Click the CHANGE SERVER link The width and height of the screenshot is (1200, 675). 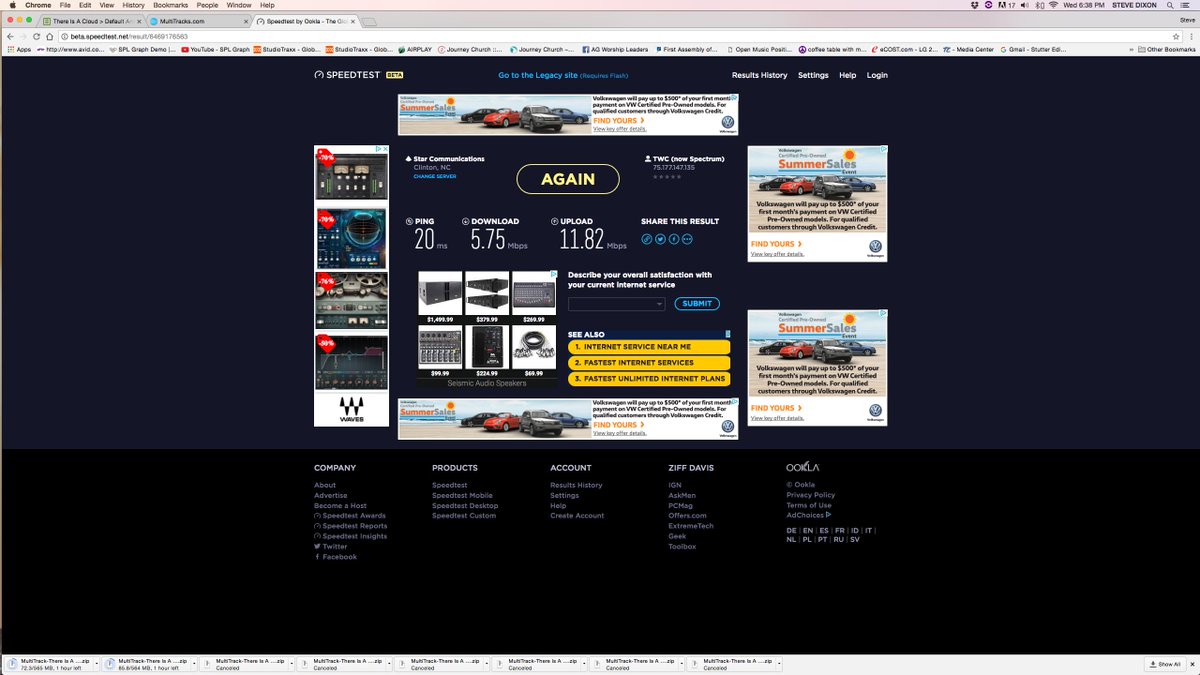(435, 176)
